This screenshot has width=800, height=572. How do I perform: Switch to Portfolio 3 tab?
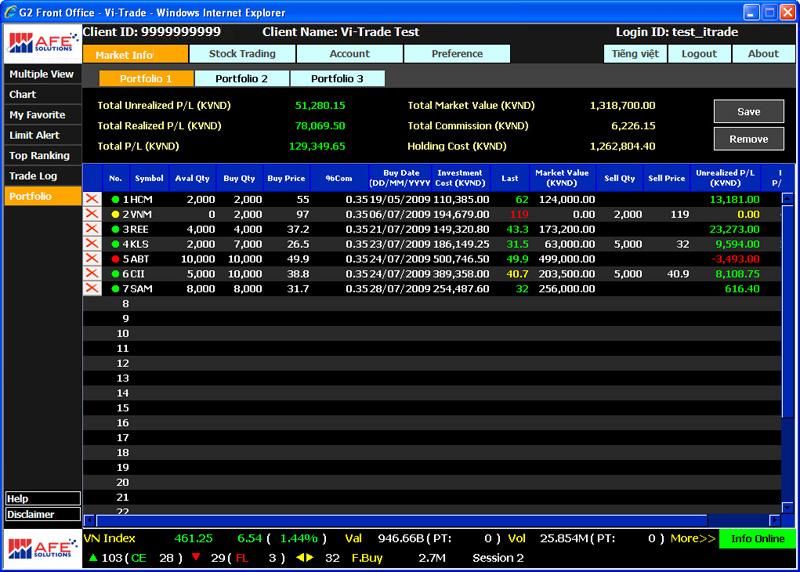[x=337, y=79]
